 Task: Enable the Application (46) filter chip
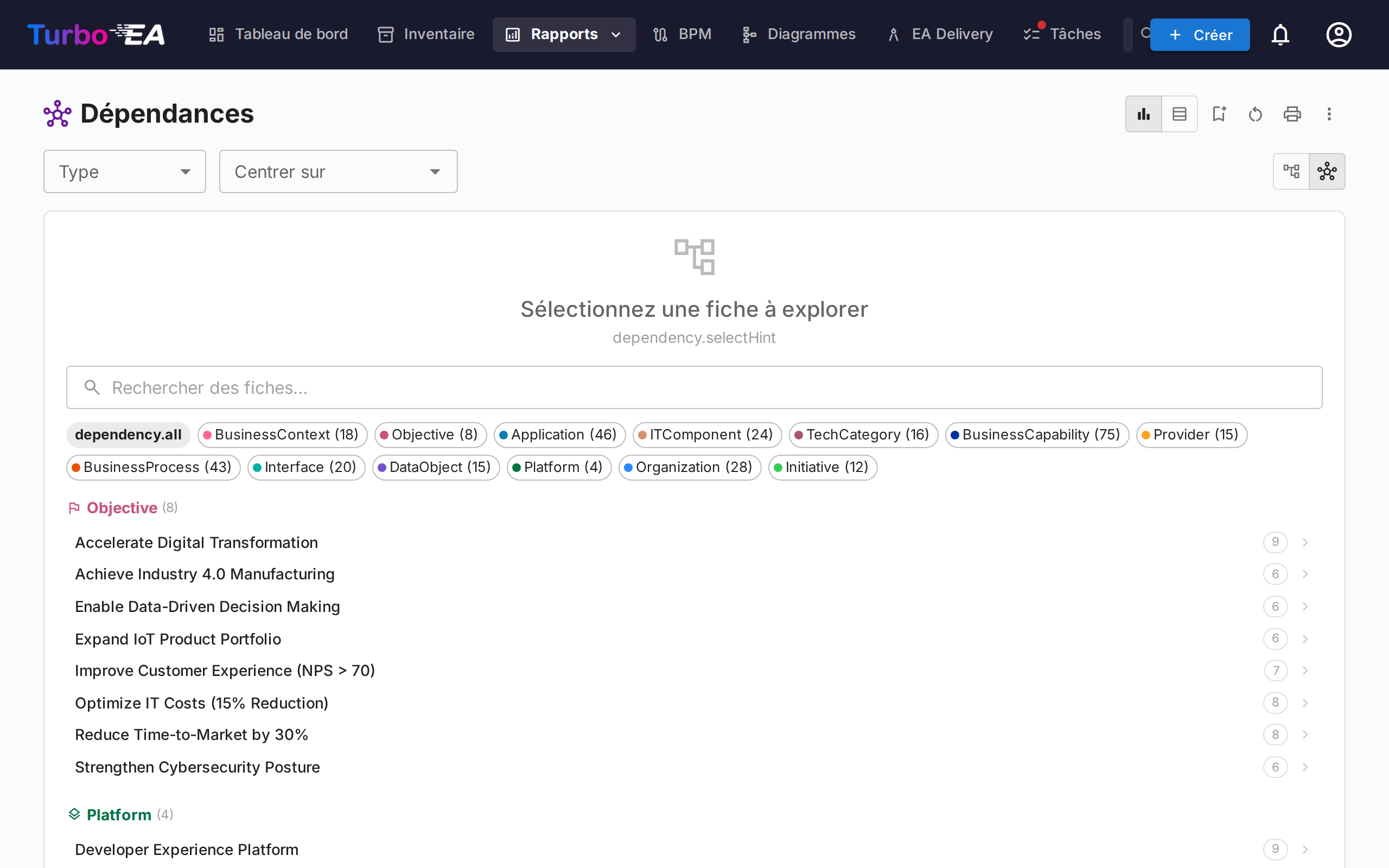559,435
